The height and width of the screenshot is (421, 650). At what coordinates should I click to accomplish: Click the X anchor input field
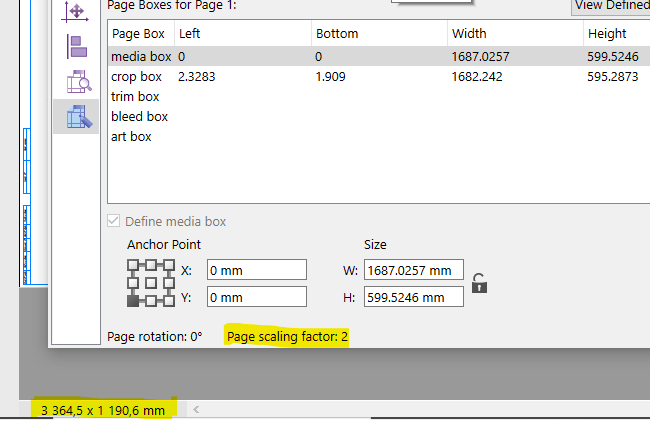click(257, 270)
